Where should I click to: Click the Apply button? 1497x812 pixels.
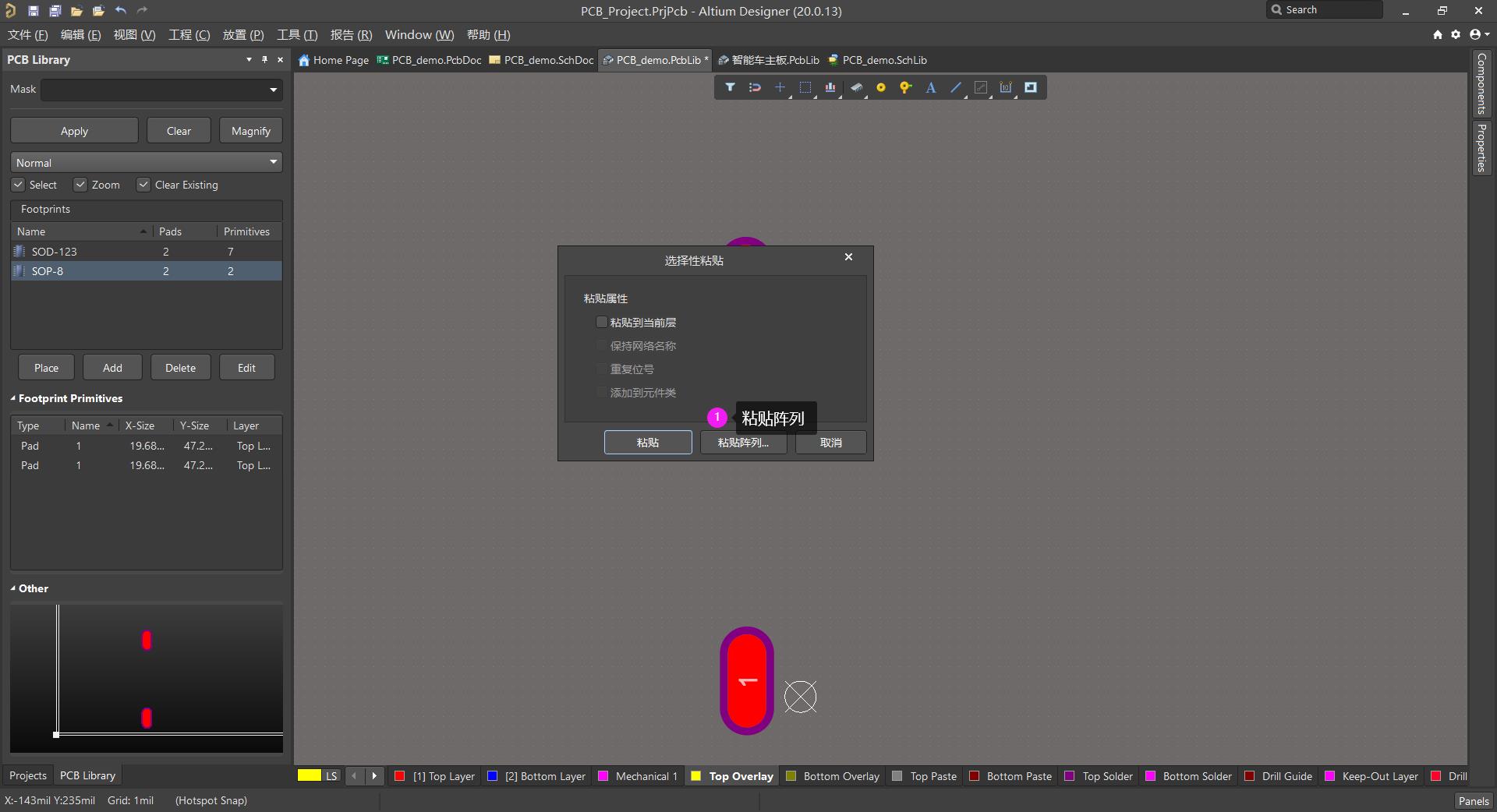click(74, 131)
